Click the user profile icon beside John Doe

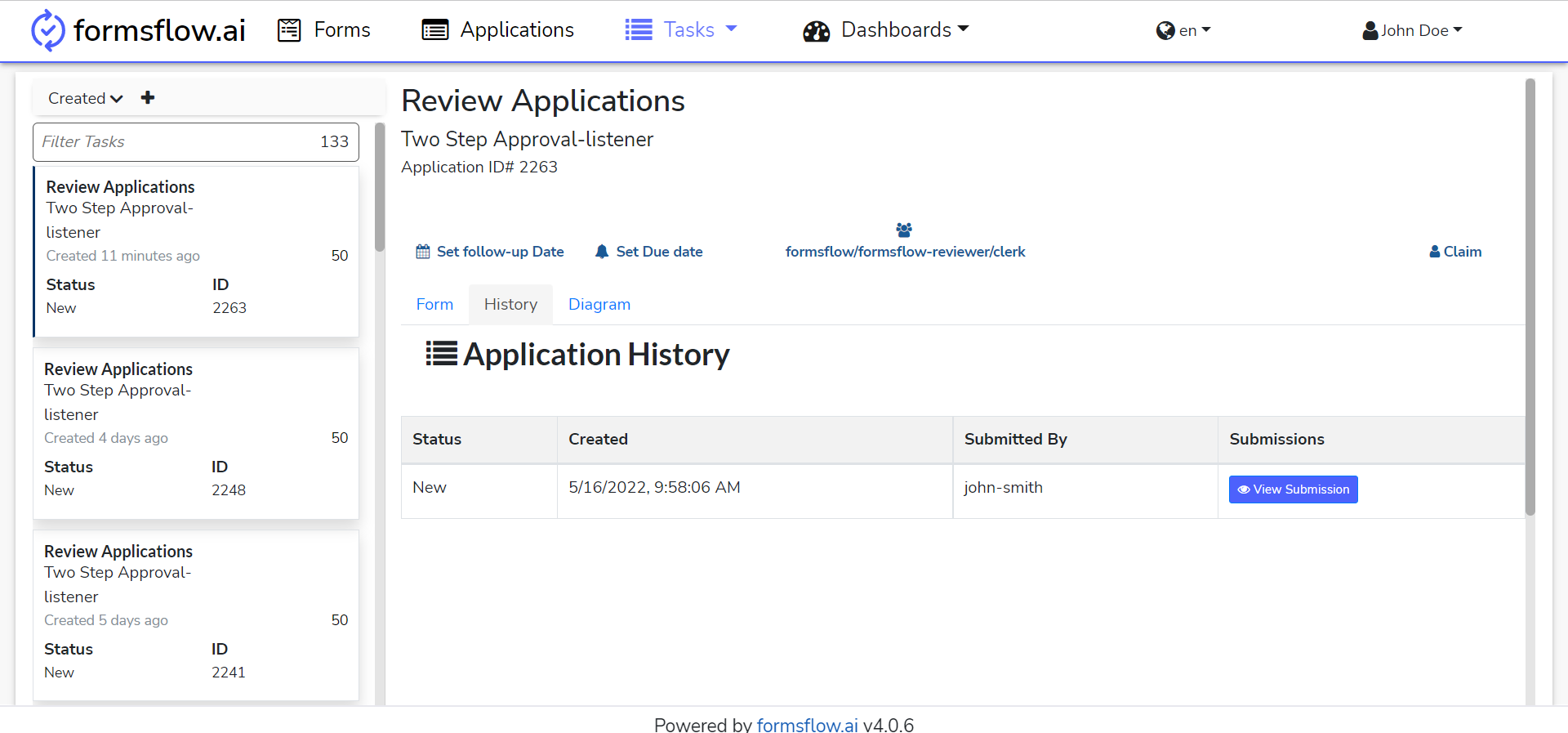click(x=1370, y=31)
